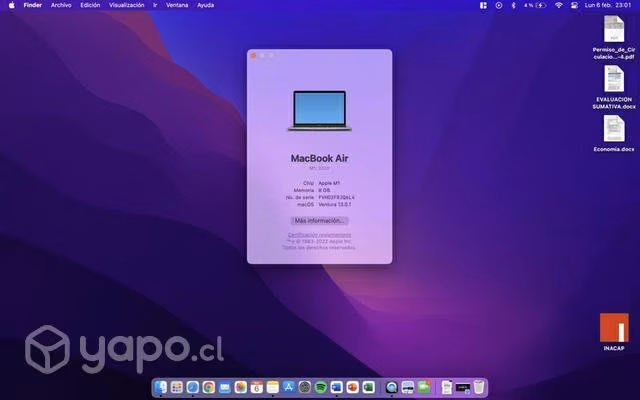Screen dimensions: 640x400
Task: Open the Apple menu
Action: (x=12, y=5)
